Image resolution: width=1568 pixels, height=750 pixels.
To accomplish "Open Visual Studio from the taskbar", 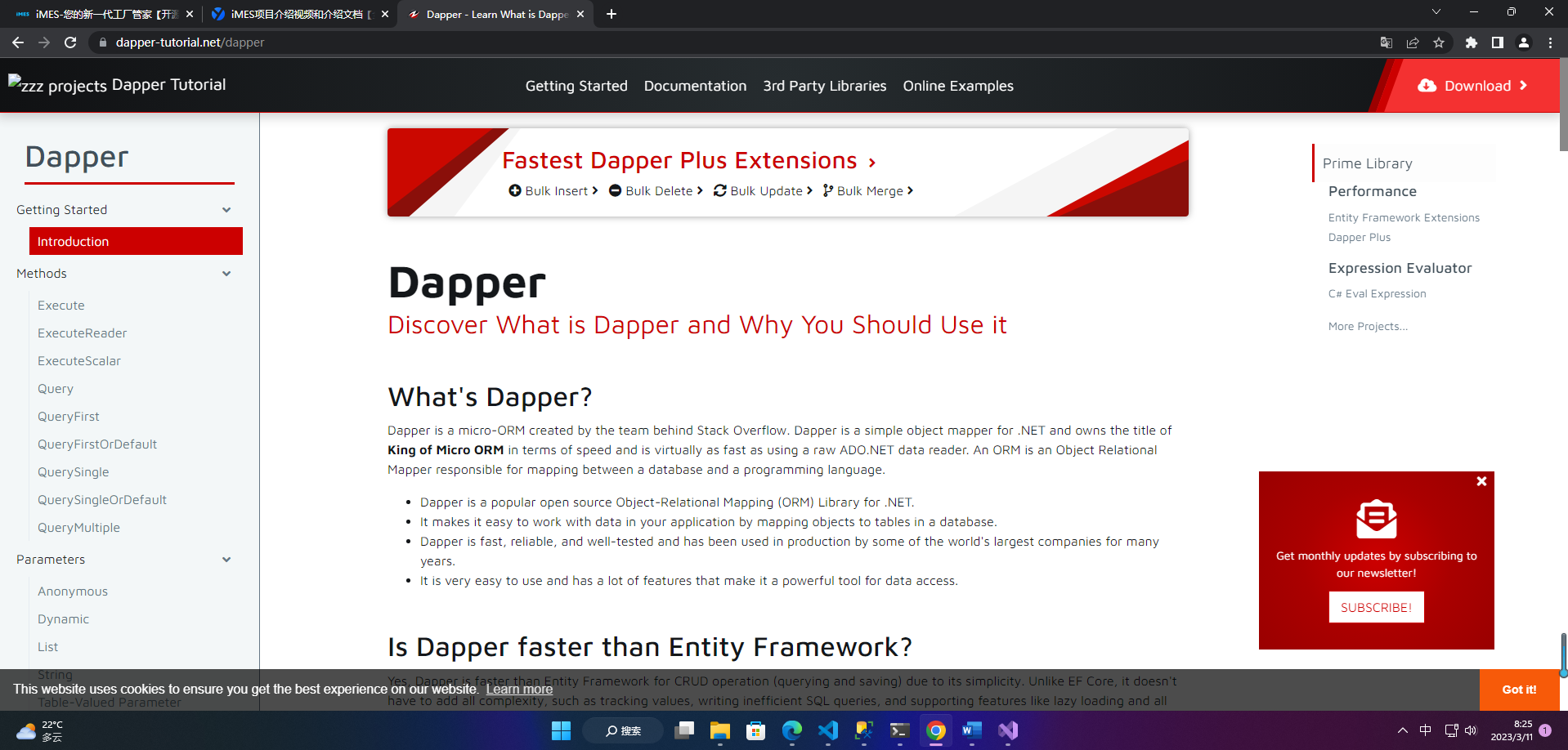I will [x=1007, y=730].
